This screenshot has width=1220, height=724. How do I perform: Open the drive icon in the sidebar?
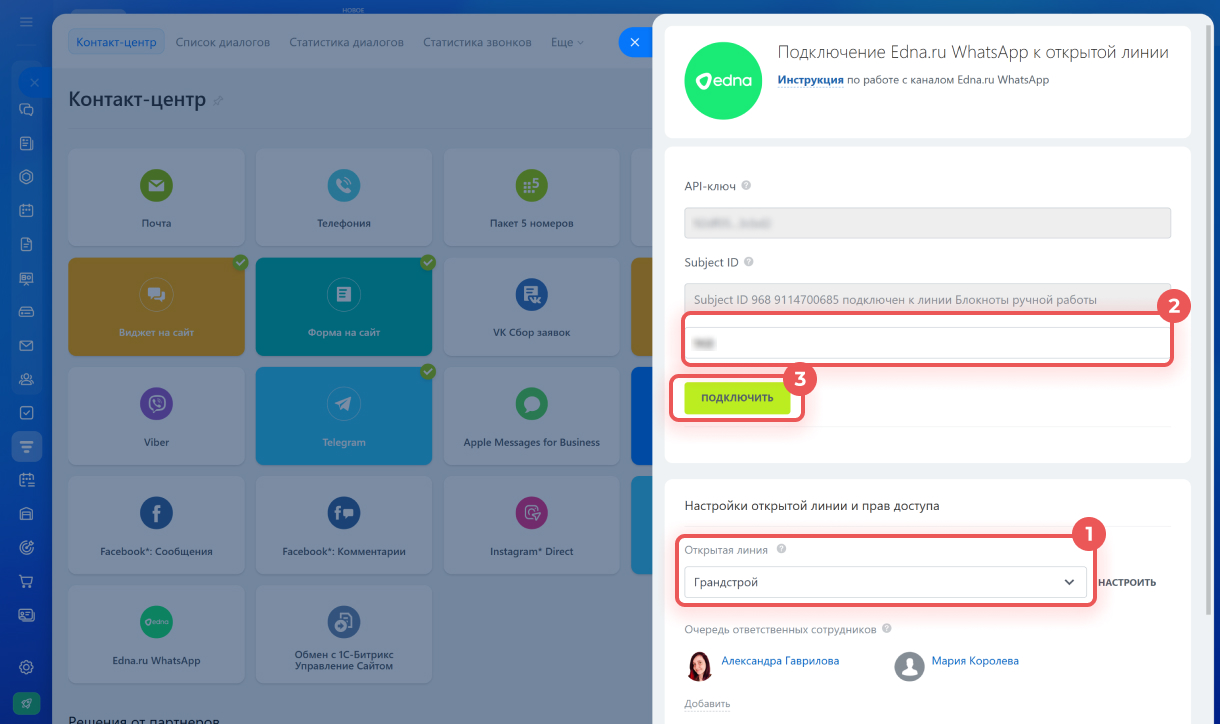pos(27,312)
